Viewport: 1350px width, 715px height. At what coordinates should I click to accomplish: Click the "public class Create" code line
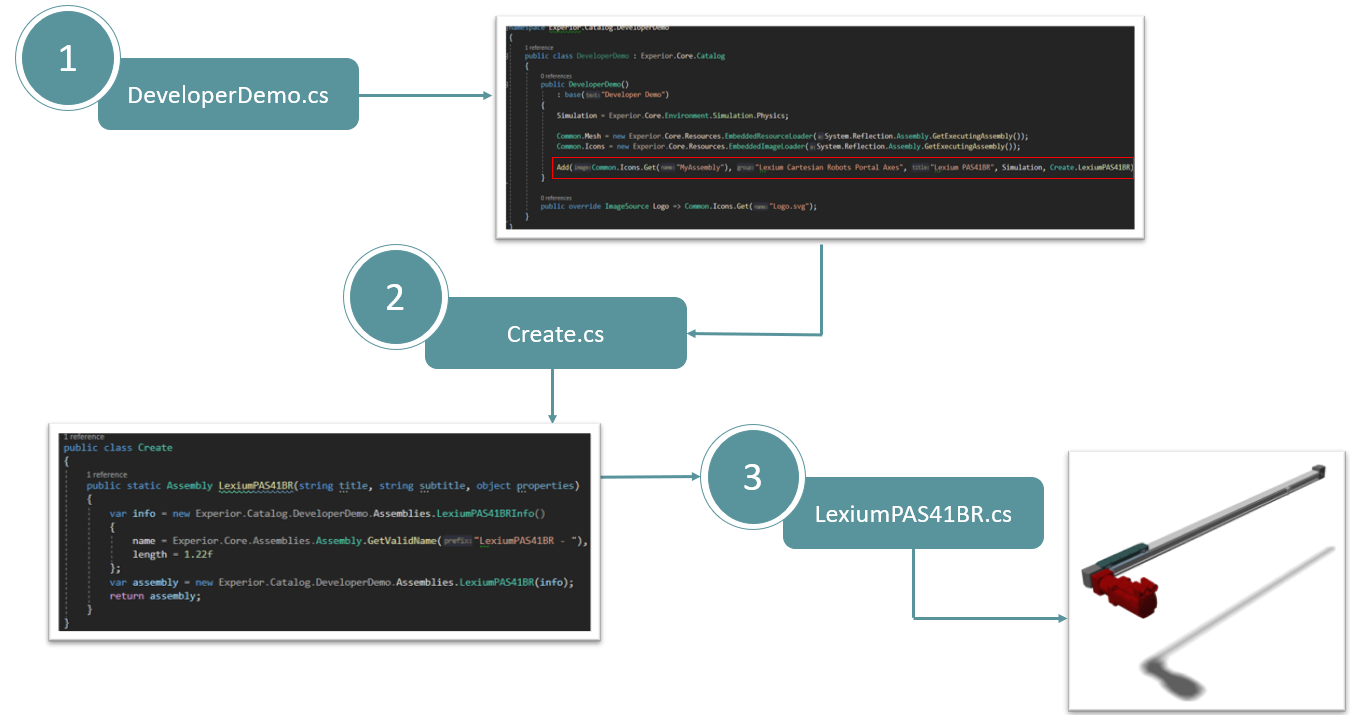[x=118, y=447]
